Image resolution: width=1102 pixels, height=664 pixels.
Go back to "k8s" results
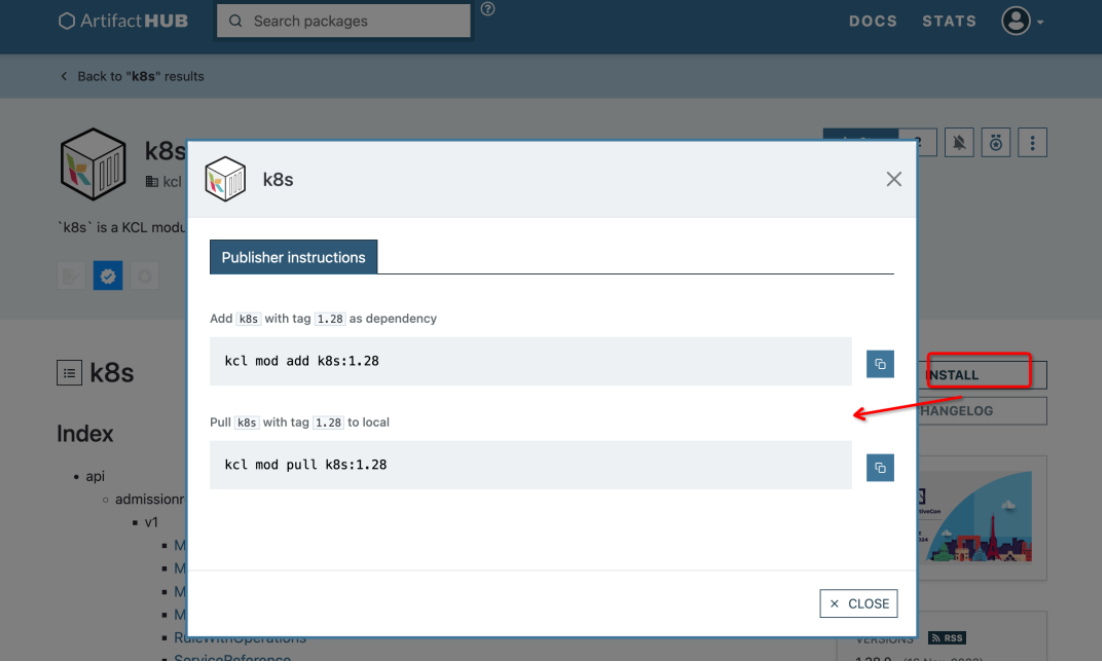(x=132, y=76)
